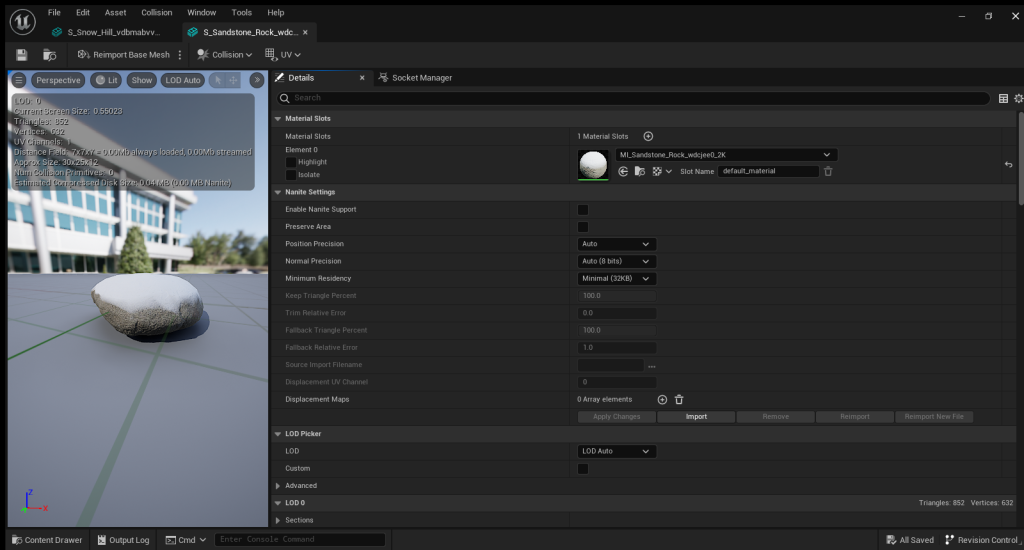Open the Collision toolbar dropdown

(224, 55)
